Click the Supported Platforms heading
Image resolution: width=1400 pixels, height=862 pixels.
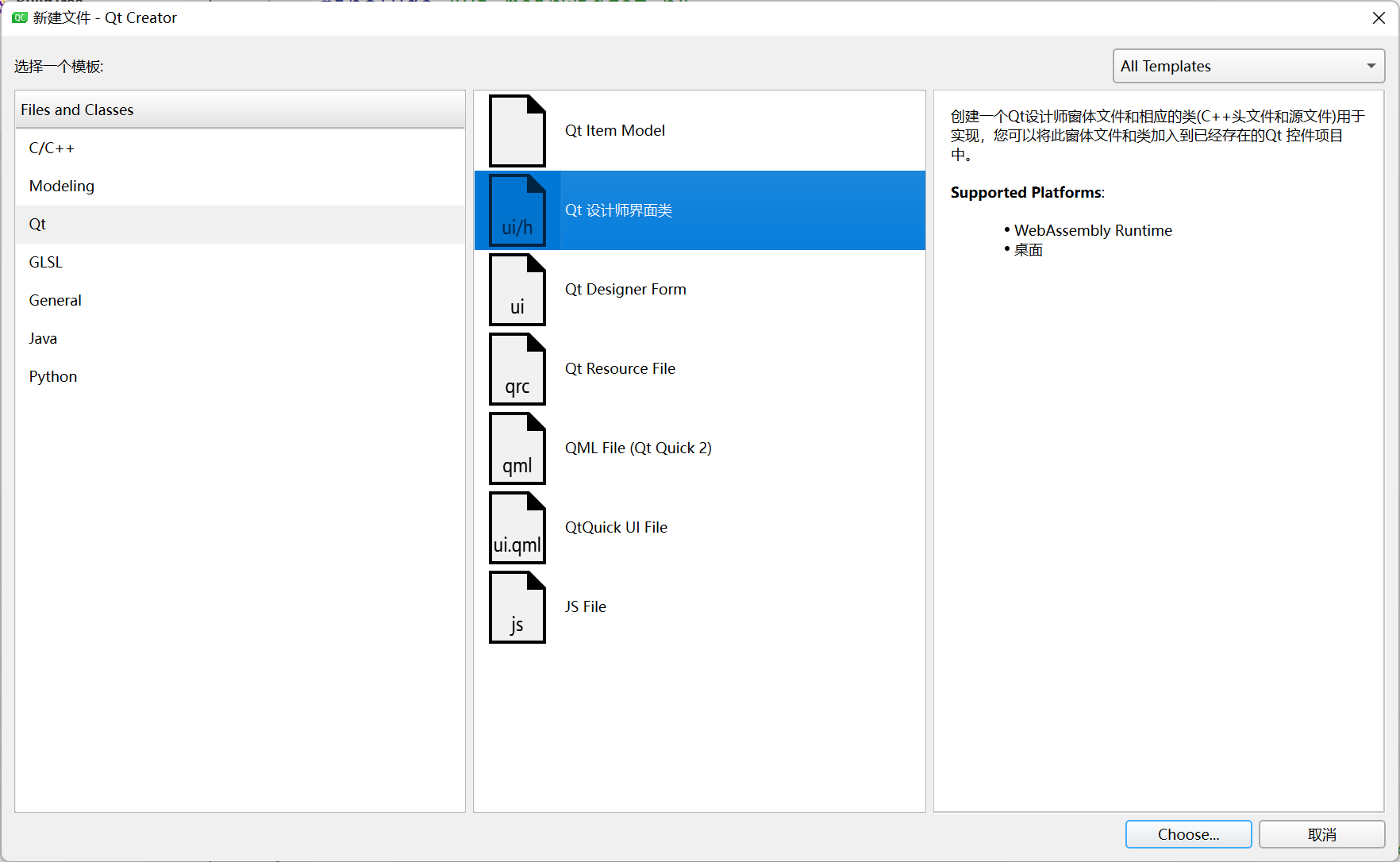[1027, 193]
